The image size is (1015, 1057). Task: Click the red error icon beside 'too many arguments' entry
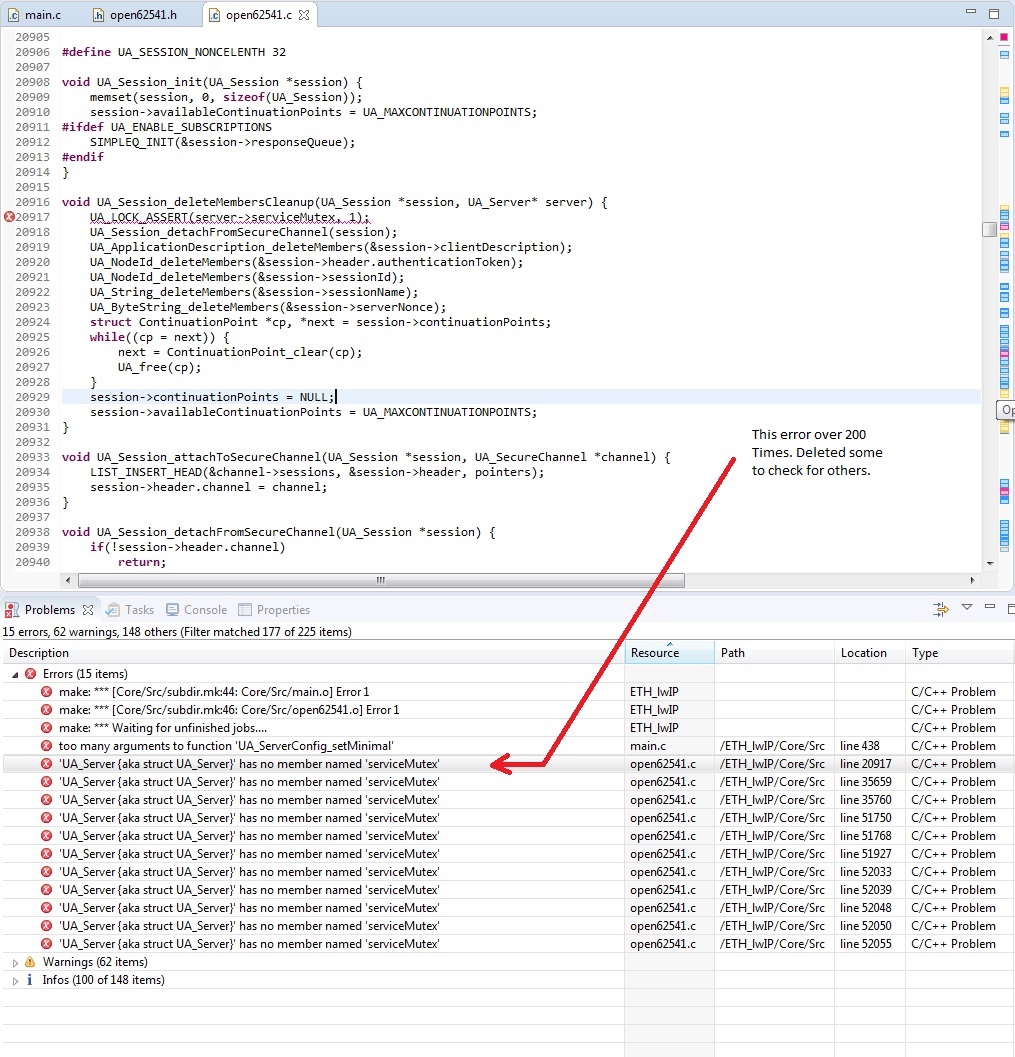tap(48, 745)
